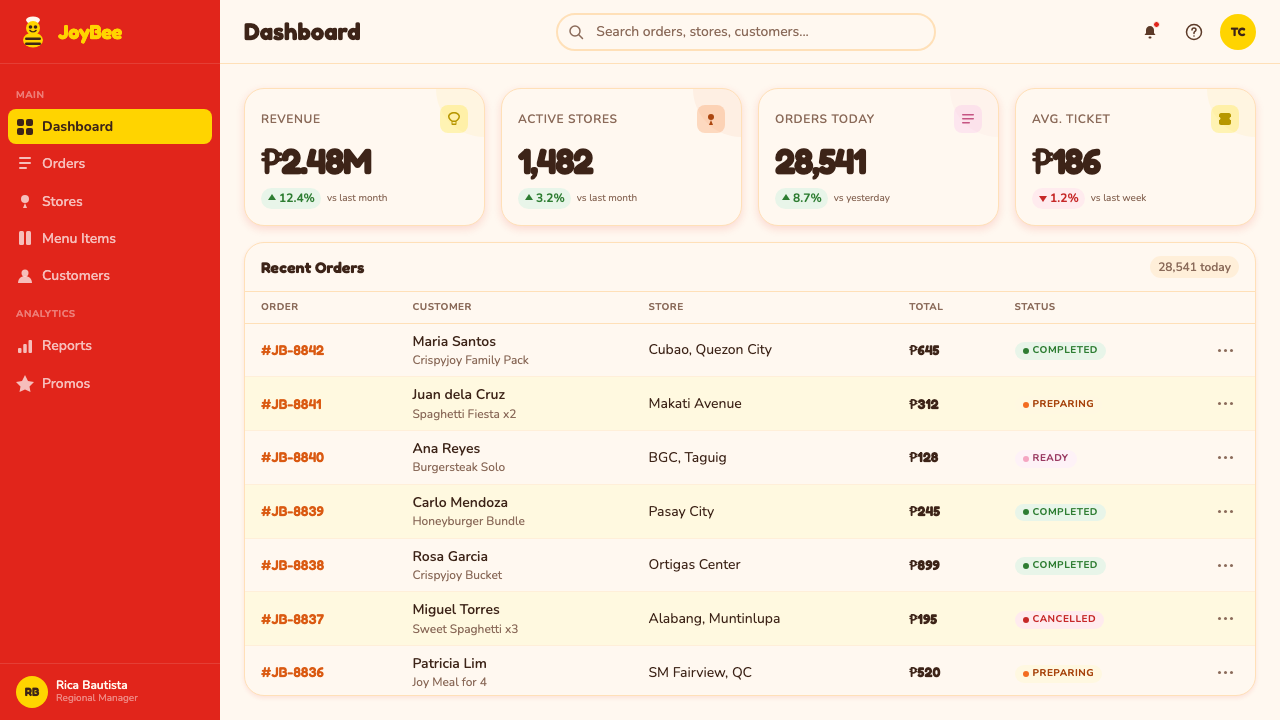The image size is (1280, 720).
Task: Open order link #JB-8841
Action: point(291,405)
